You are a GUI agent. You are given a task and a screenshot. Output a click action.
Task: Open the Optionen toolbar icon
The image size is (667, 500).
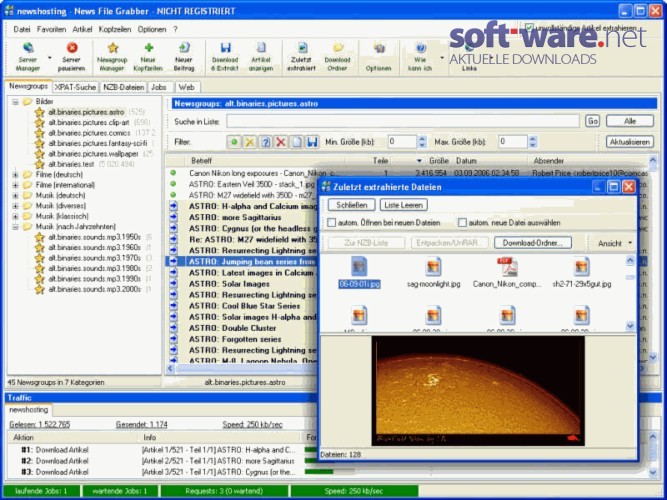coord(379,49)
